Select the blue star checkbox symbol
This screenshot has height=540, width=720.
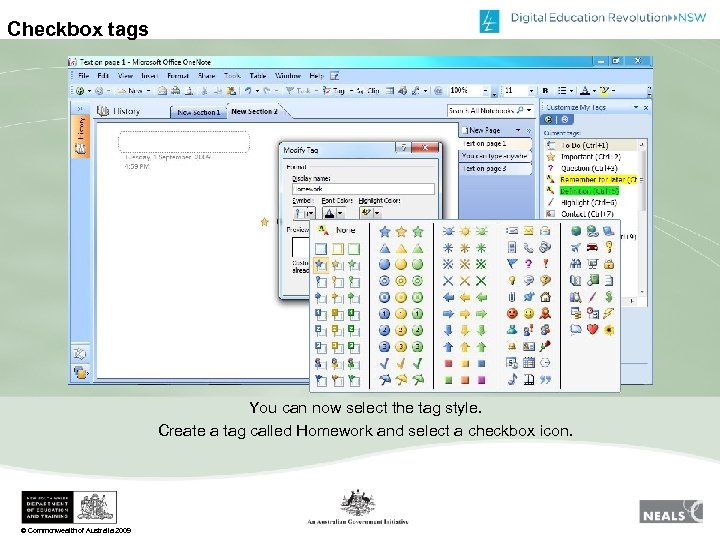(x=321, y=265)
